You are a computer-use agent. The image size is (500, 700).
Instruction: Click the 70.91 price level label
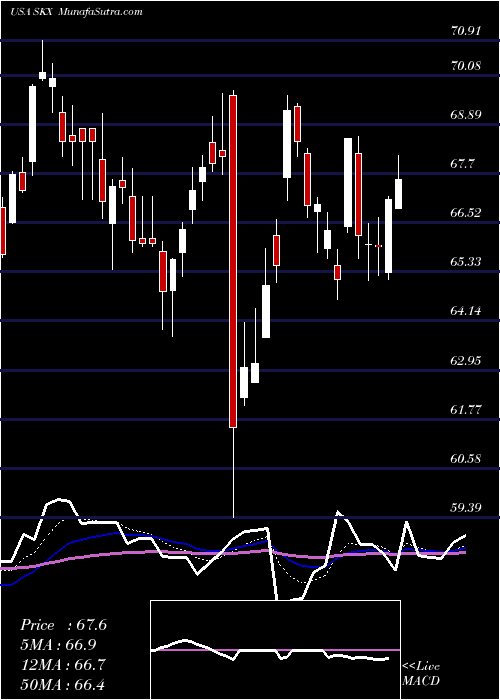[466, 31]
